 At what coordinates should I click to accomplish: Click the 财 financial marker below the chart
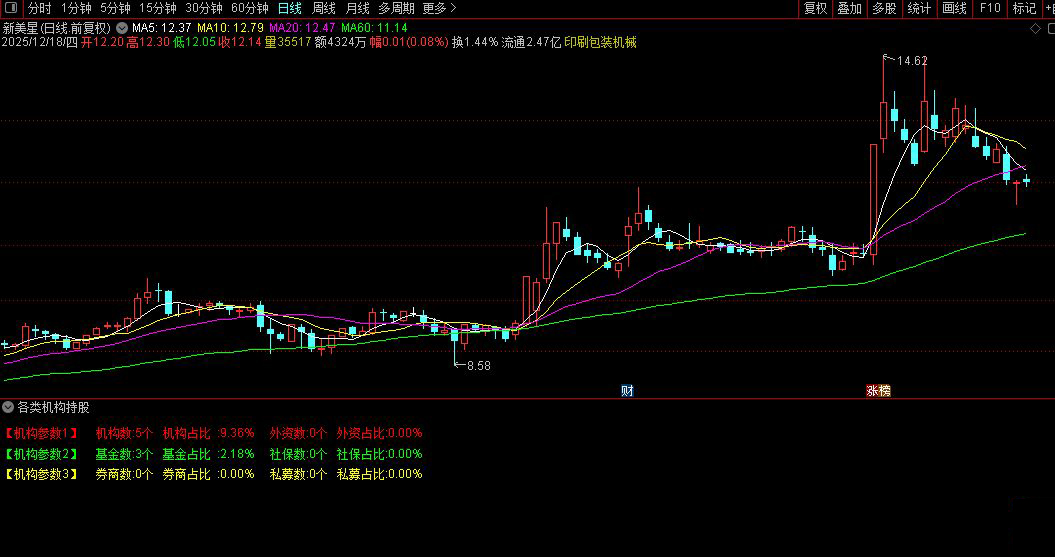pyautogui.click(x=627, y=391)
